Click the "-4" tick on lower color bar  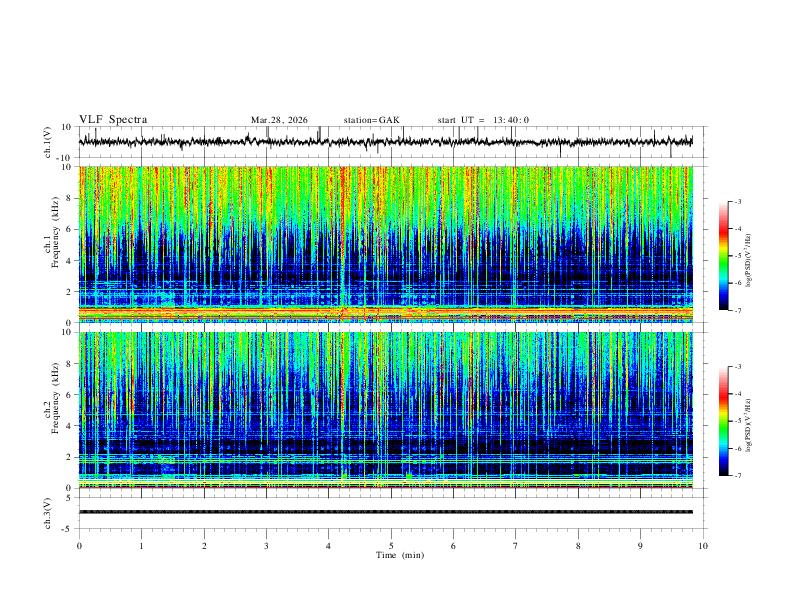[737, 394]
